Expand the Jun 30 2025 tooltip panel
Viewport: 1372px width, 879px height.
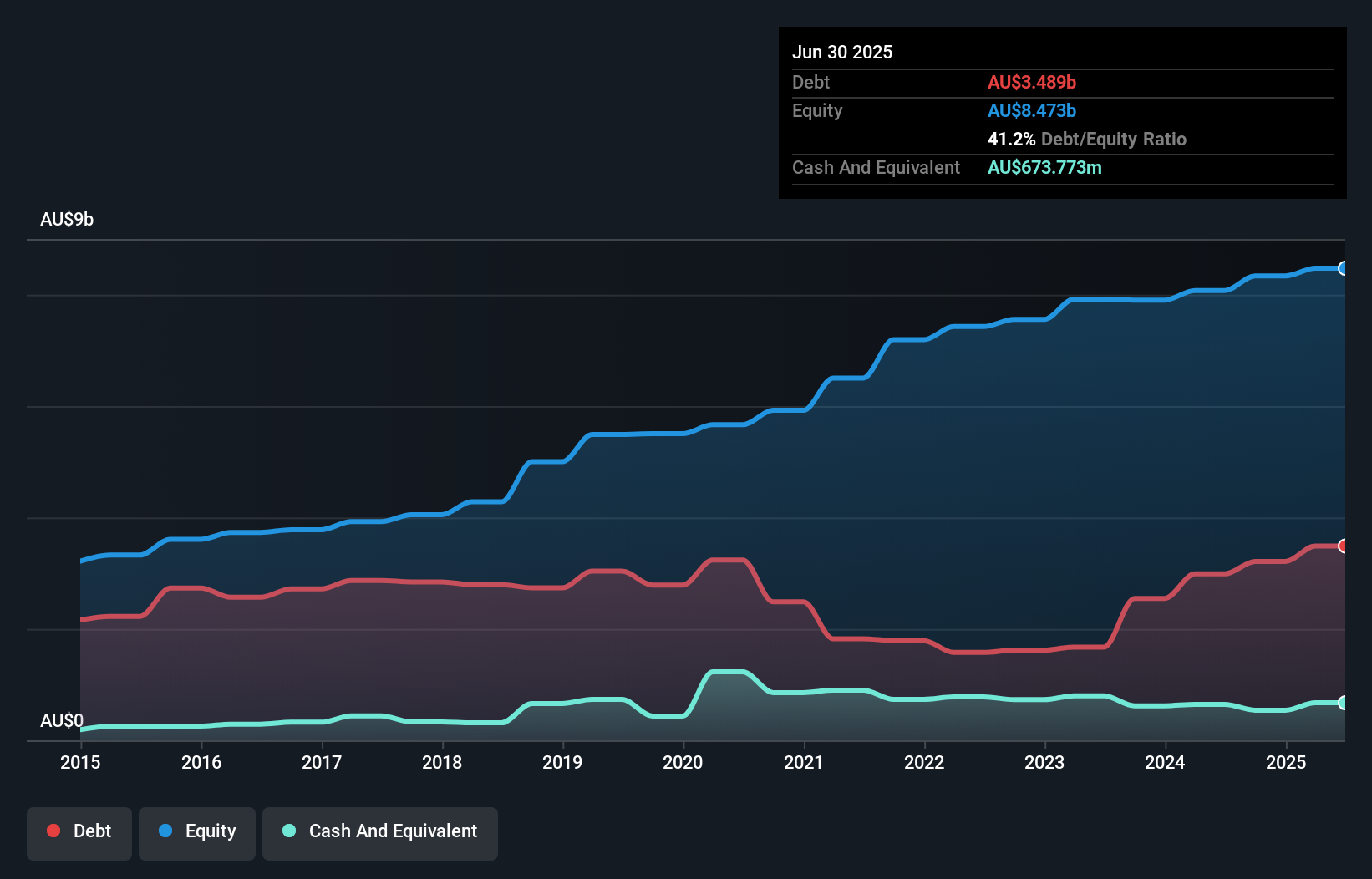pyautogui.click(x=842, y=52)
